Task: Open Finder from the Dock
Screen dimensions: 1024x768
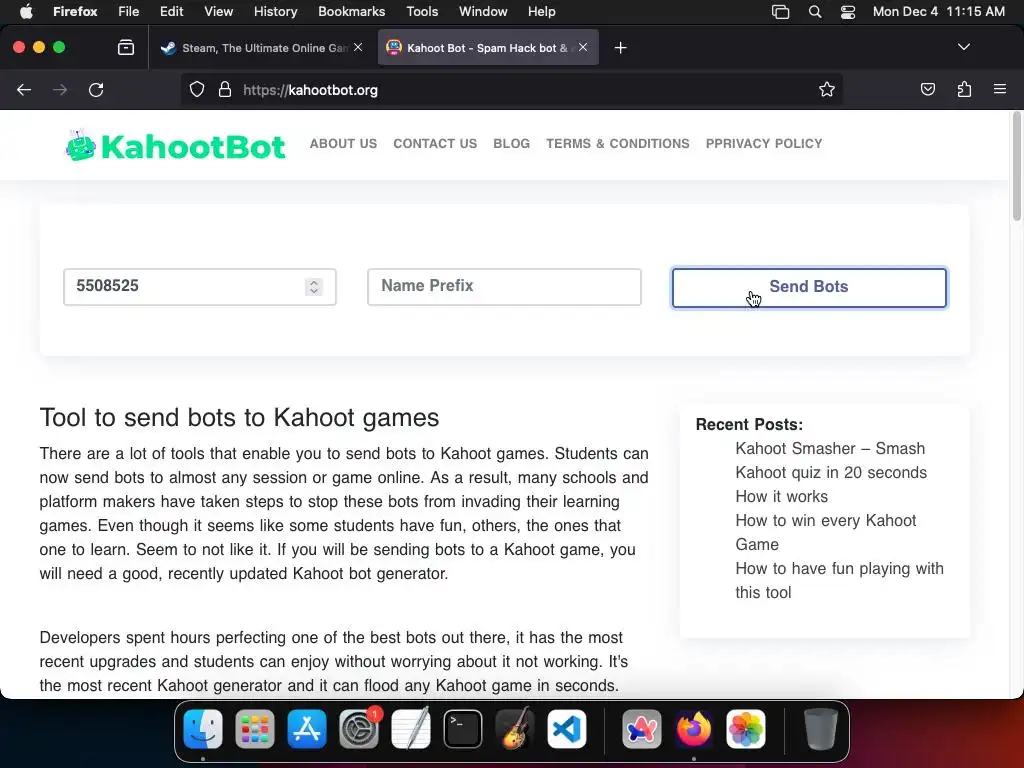Action: point(203,729)
